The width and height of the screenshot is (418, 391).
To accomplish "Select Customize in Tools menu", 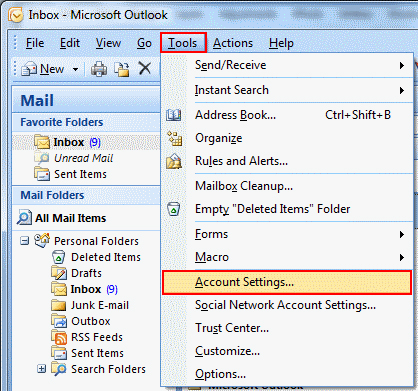I will point(287,351).
